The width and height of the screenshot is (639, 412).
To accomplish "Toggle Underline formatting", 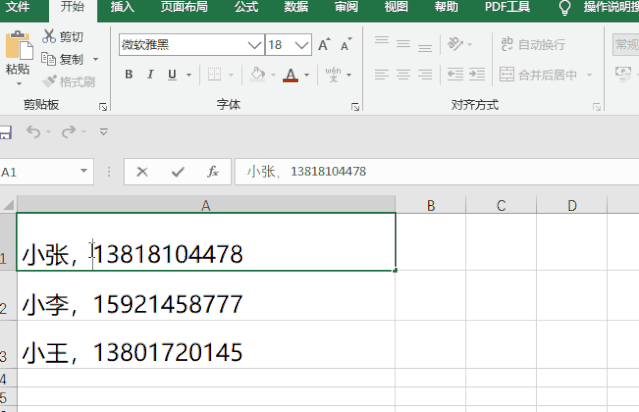I will click(x=173, y=75).
